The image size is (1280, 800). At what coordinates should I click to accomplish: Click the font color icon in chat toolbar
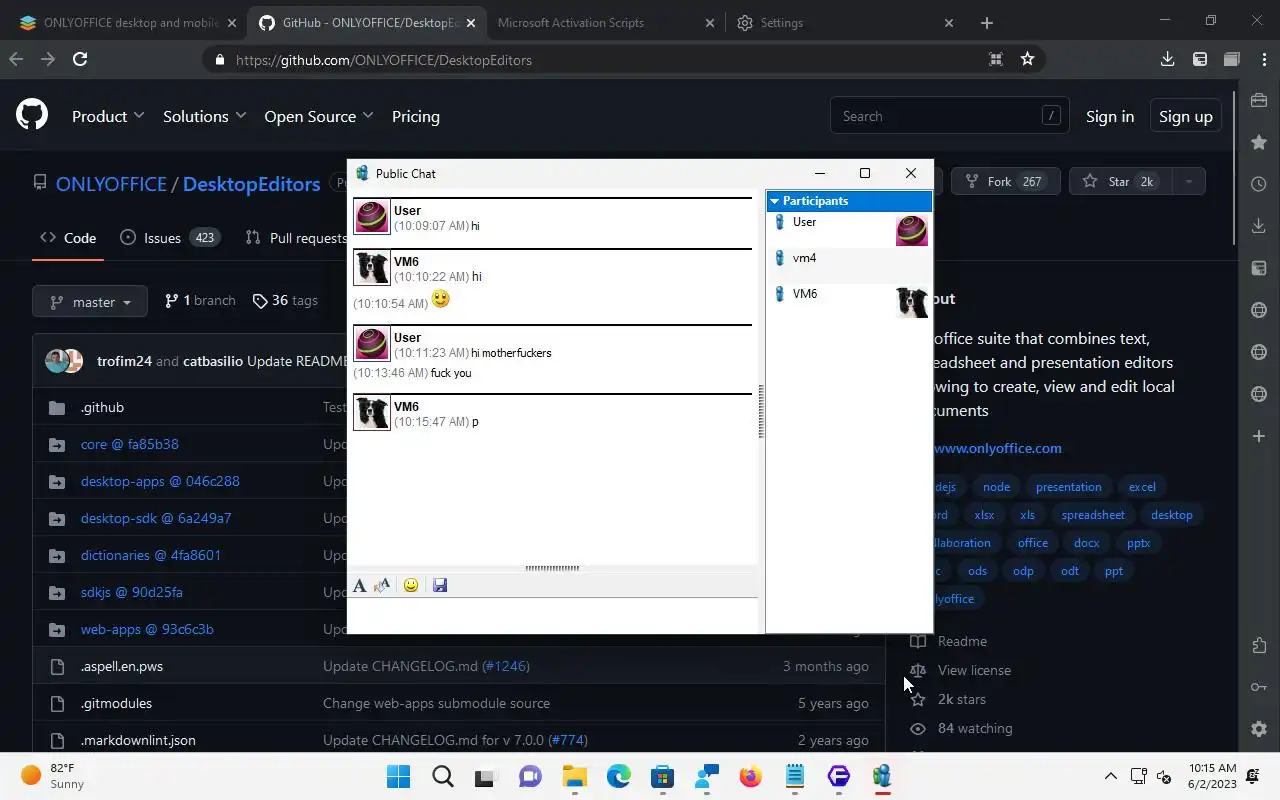[382, 586]
